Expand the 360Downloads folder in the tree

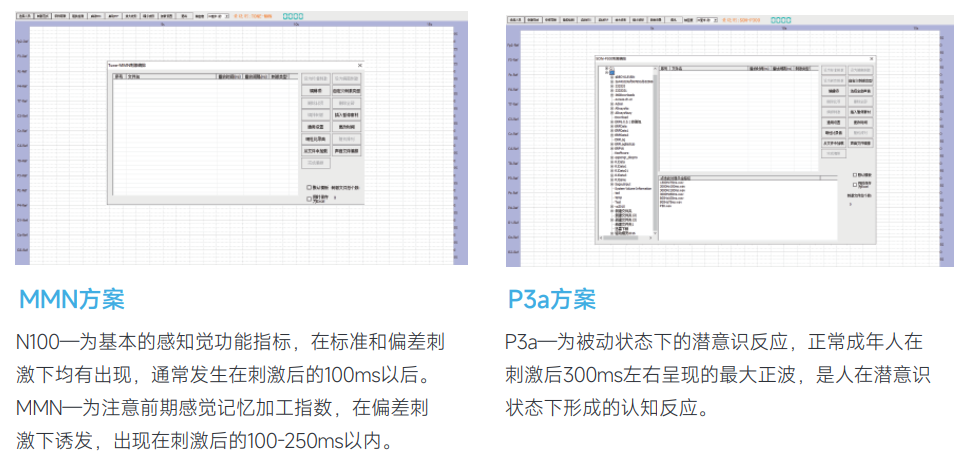[x=612, y=95]
